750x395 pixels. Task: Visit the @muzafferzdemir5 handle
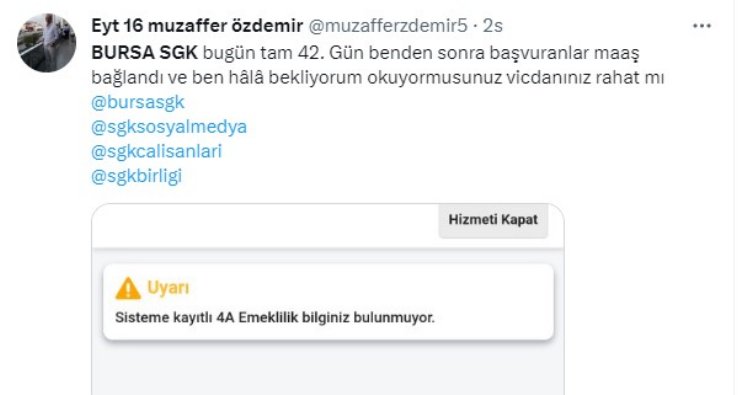[x=387, y=26]
